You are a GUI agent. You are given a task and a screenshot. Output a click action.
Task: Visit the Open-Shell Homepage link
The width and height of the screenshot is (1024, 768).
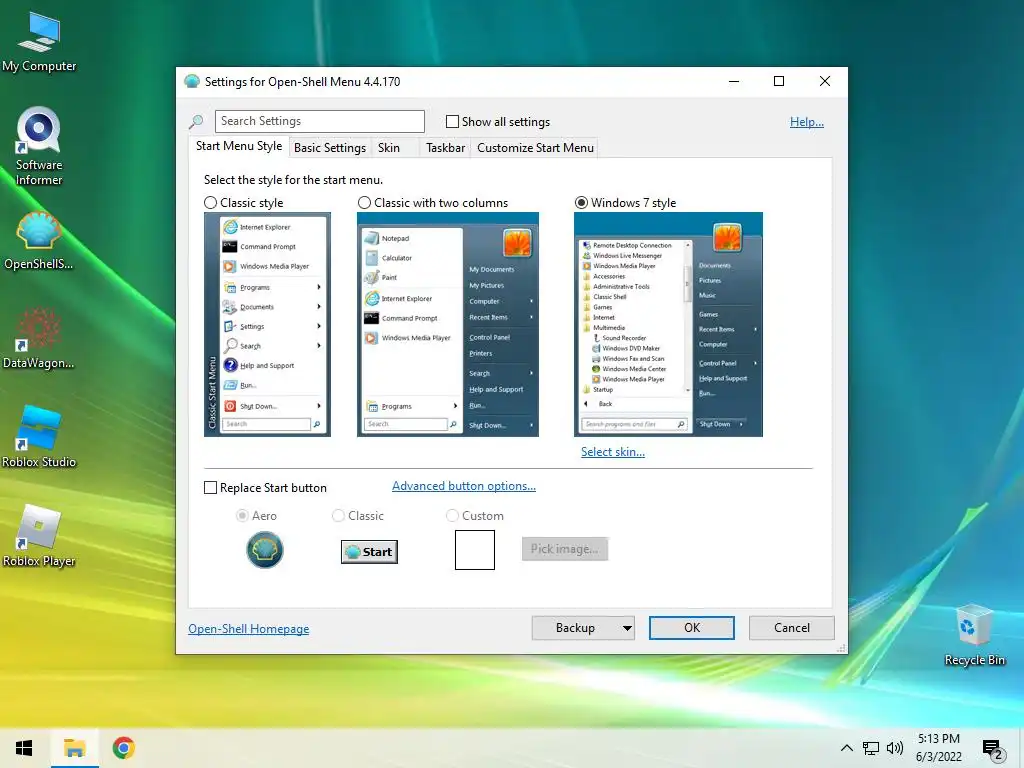(249, 629)
